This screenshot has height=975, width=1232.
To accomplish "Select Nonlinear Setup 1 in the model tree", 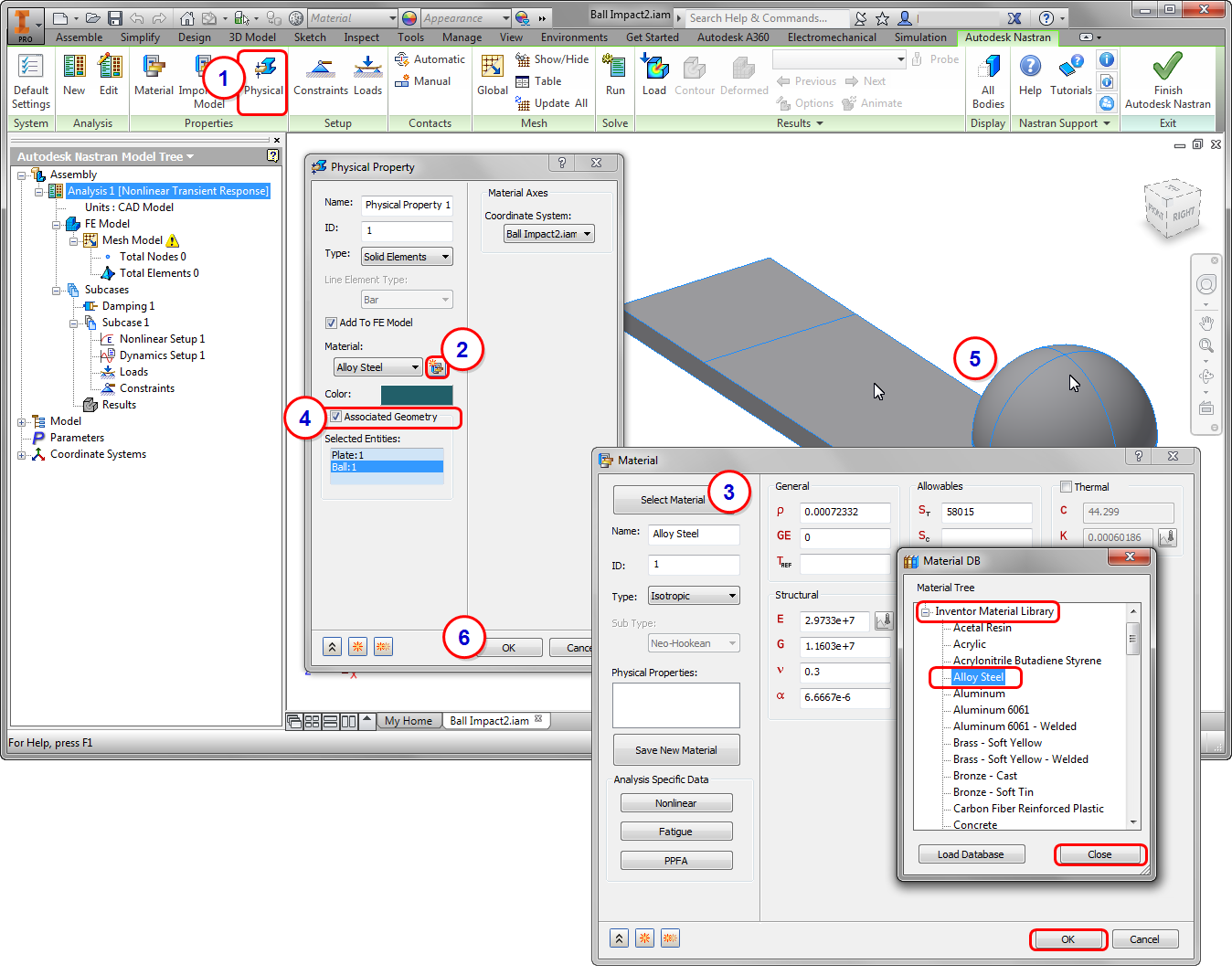I will 162,339.
